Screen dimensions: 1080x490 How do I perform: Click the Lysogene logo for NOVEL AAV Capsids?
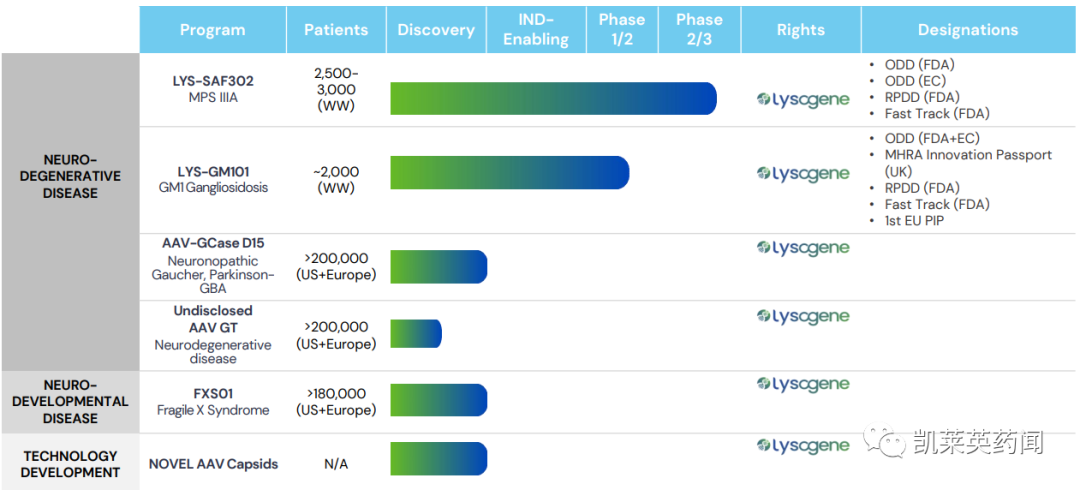click(x=803, y=446)
